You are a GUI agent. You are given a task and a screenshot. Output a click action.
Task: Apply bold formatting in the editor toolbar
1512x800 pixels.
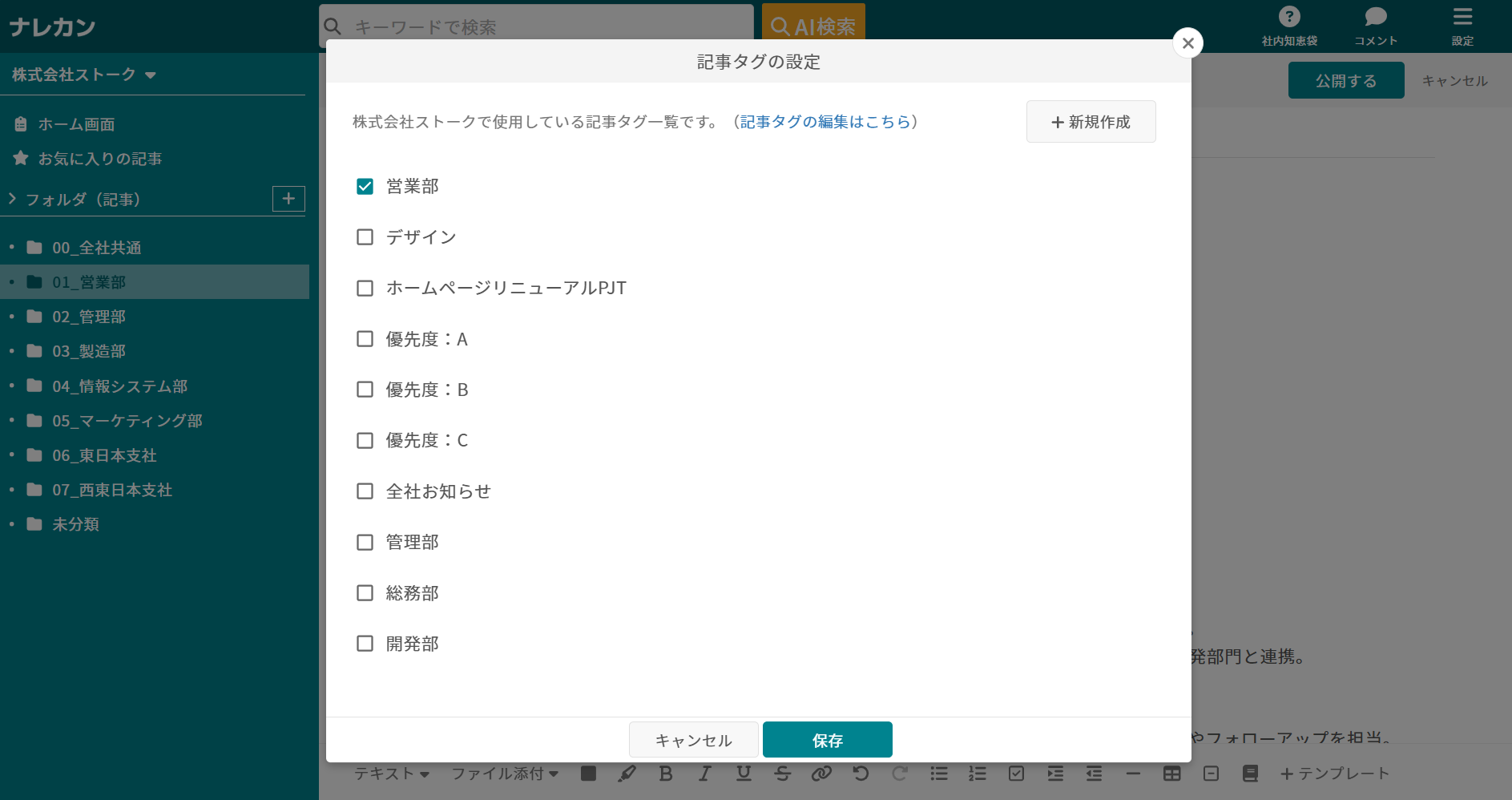666,774
